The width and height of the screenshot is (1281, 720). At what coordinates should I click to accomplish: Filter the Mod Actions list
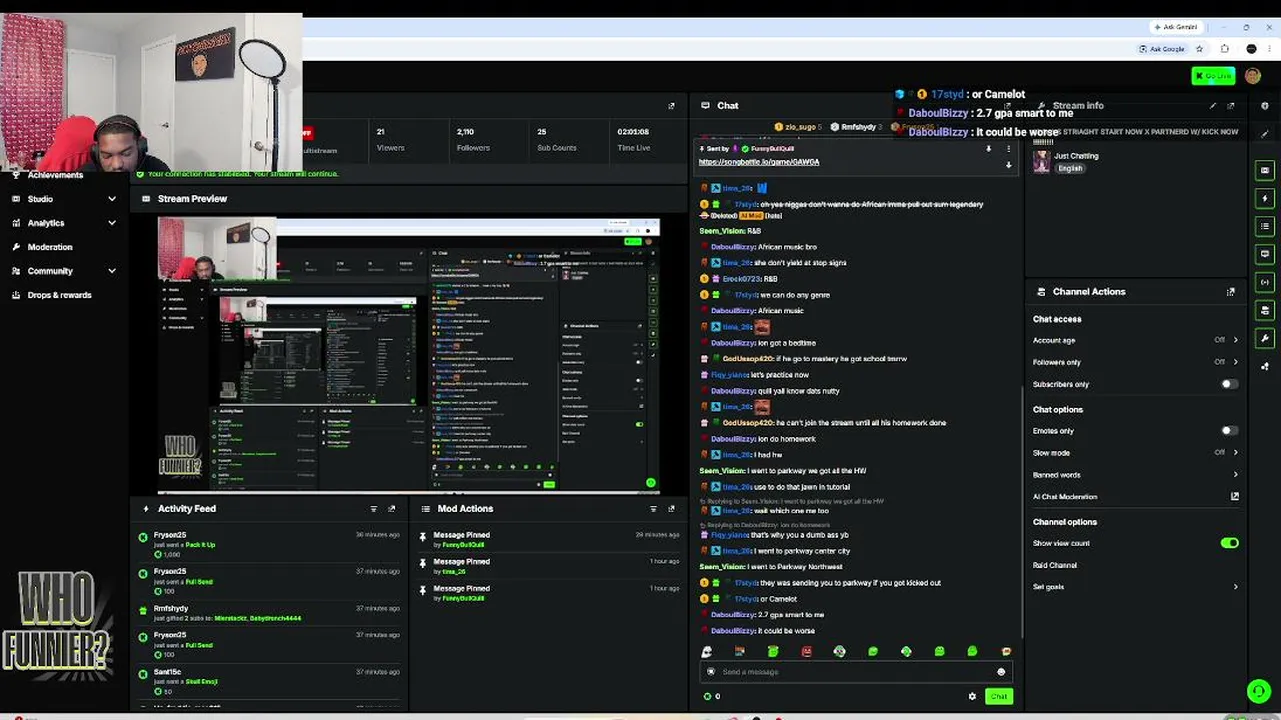[x=653, y=509]
